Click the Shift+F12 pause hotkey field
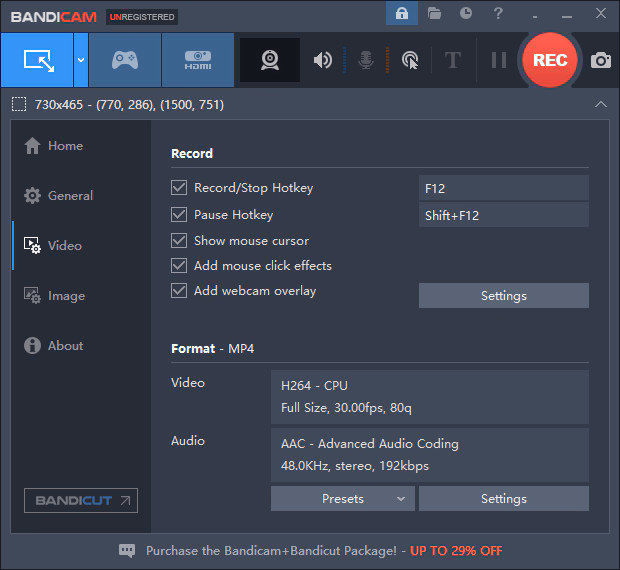 504,215
